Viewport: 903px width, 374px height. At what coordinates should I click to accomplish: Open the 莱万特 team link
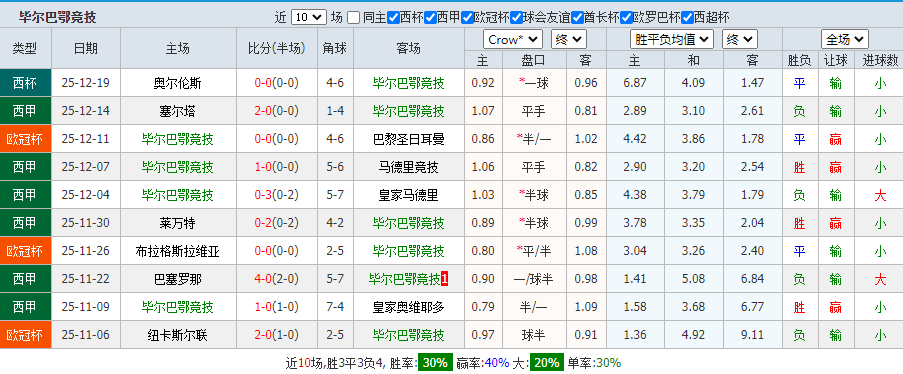pos(177,223)
